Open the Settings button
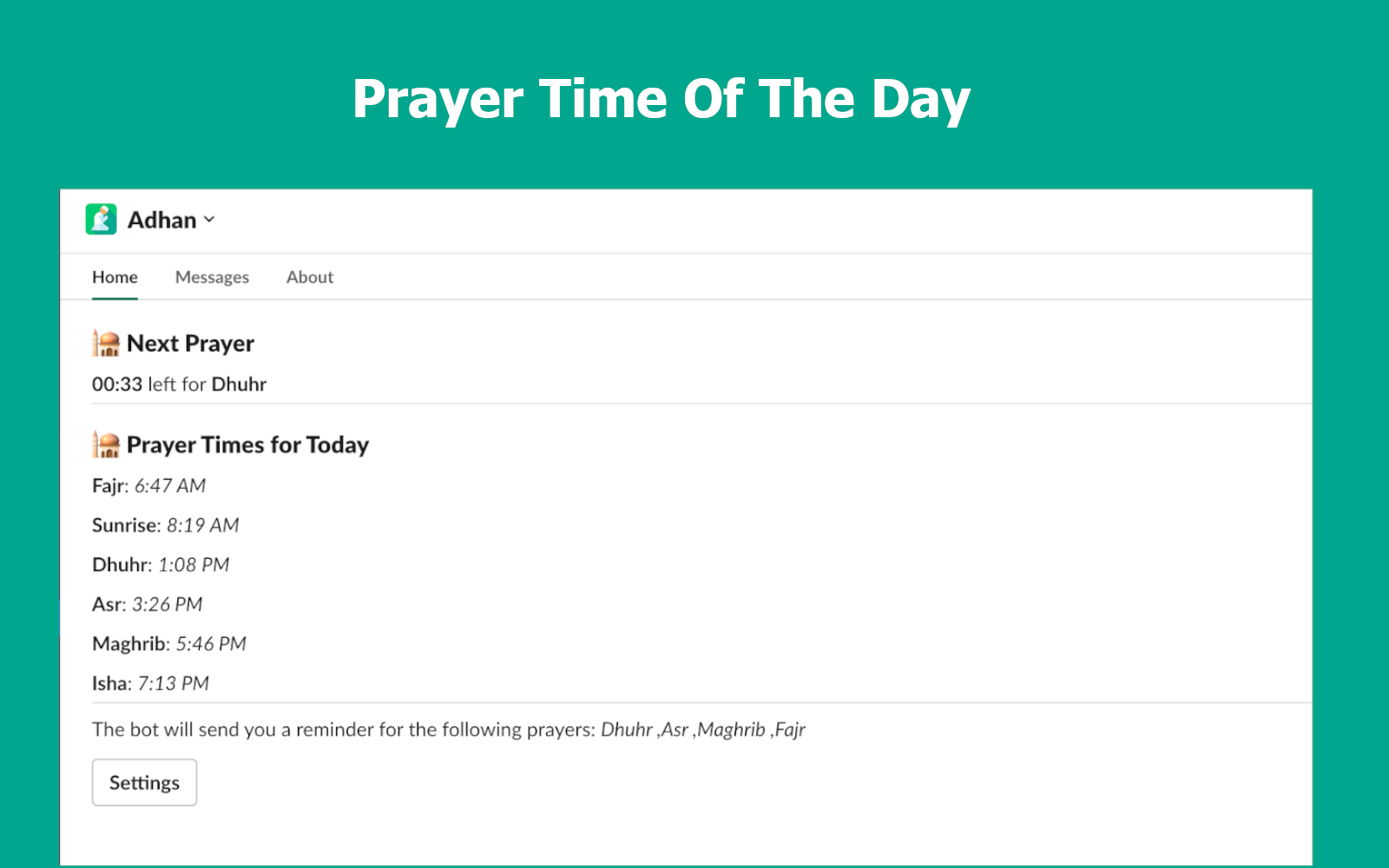The image size is (1389, 868). [144, 782]
